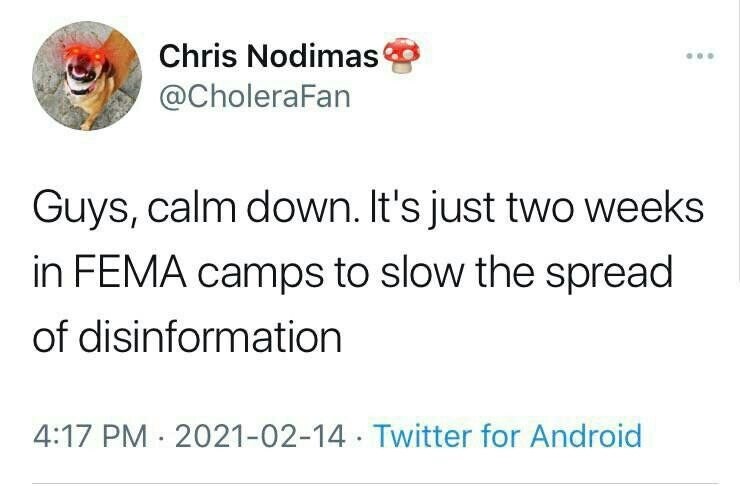Viewport: 740px width, 486px height.
Task: Click the dog profile picture avatar
Action: pyautogui.click(x=85, y=77)
